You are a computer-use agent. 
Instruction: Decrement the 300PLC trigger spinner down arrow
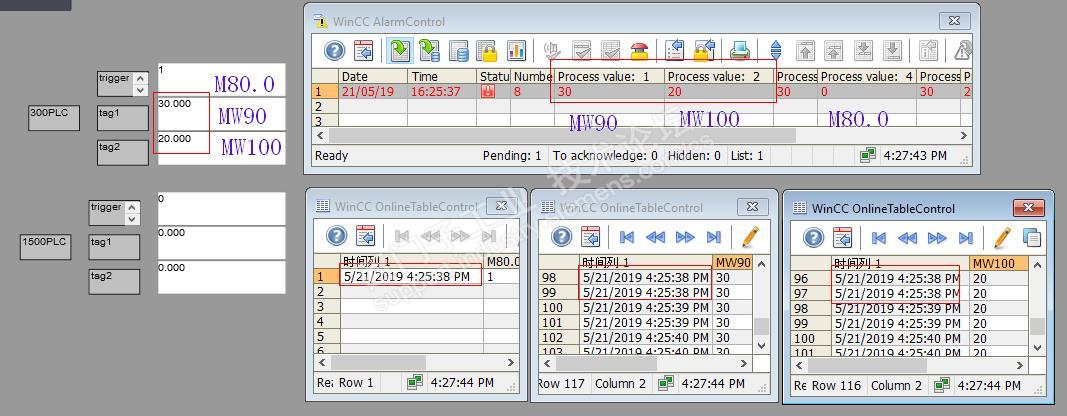(140, 90)
